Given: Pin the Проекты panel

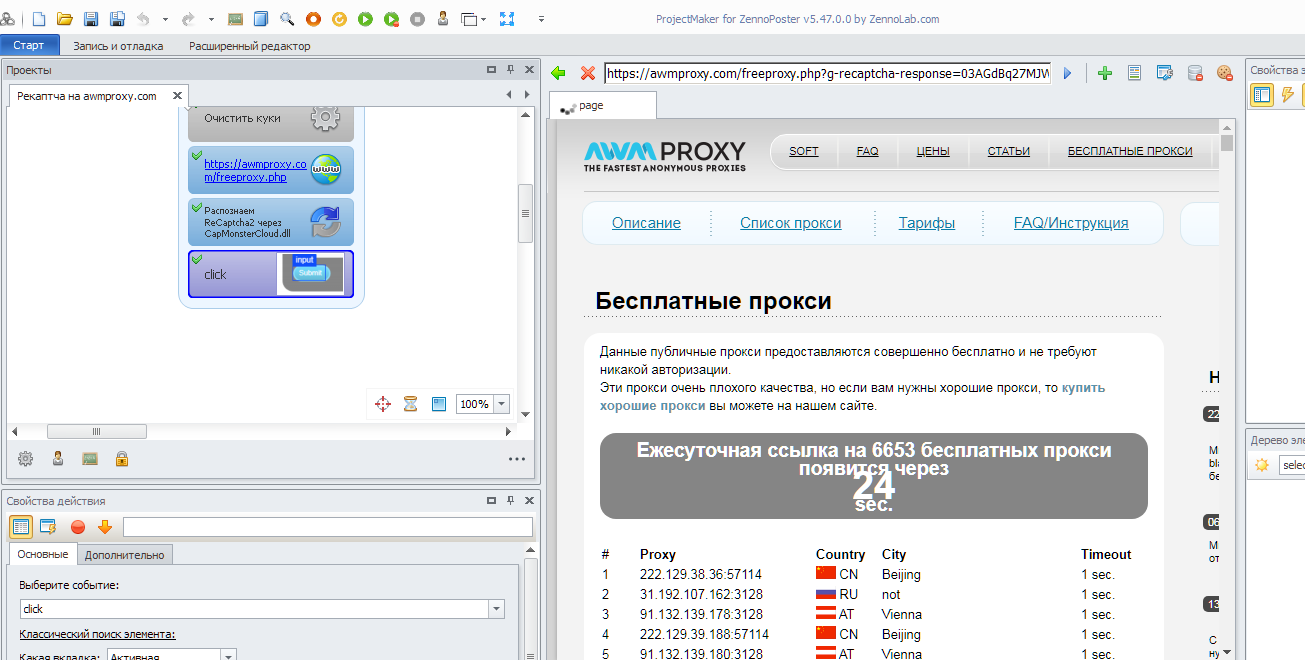Looking at the screenshot, I should tap(510, 70).
